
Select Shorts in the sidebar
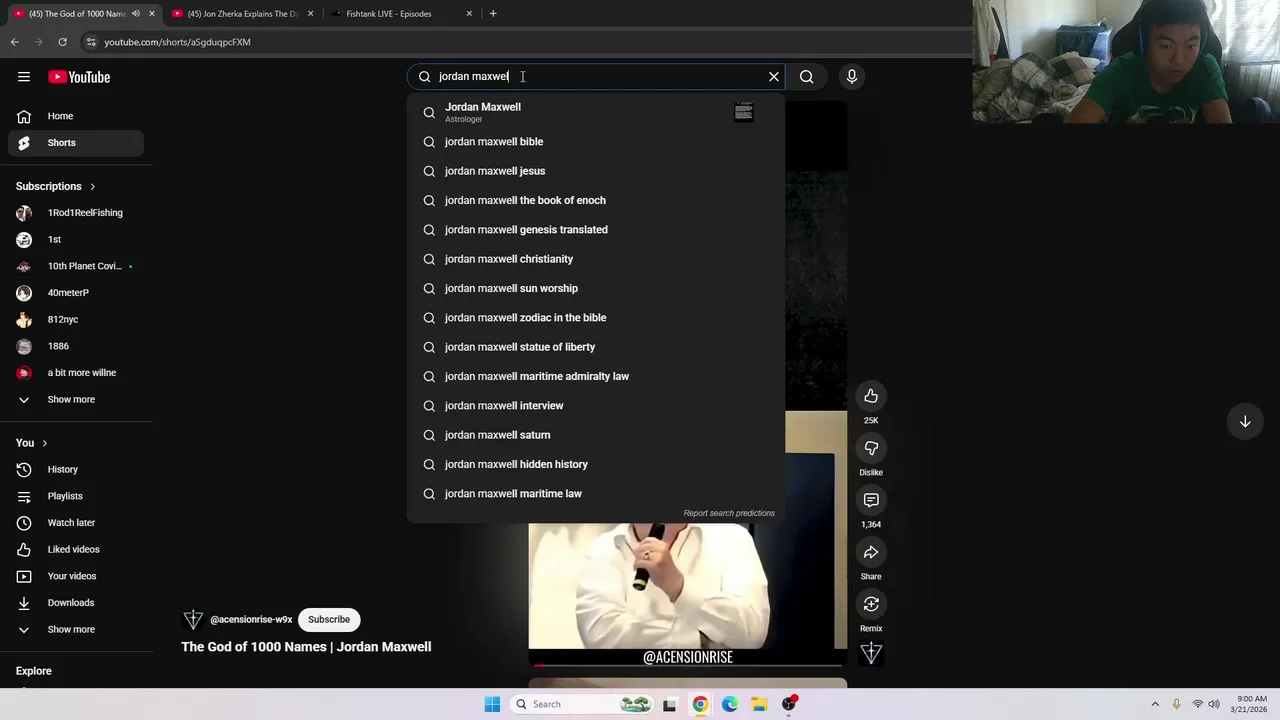tap(76, 143)
